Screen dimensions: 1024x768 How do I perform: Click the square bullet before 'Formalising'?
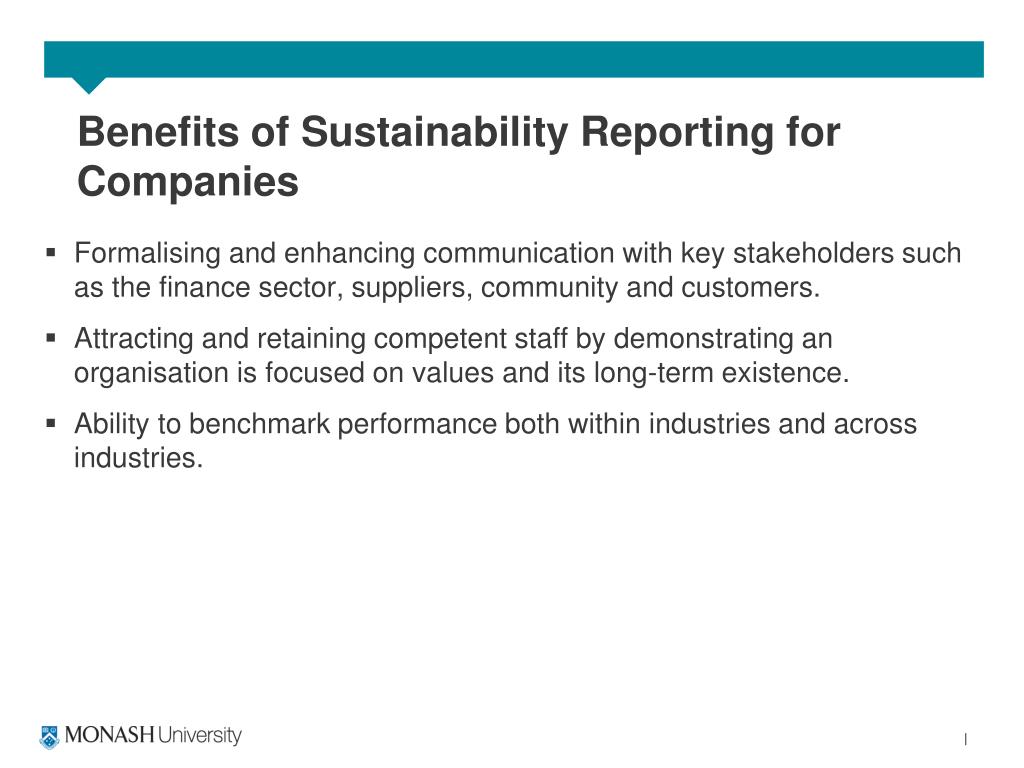[51, 252]
